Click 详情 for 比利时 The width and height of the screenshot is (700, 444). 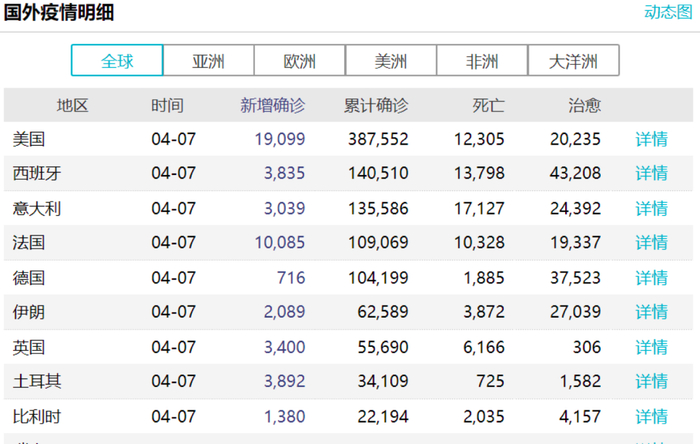click(x=651, y=416)
